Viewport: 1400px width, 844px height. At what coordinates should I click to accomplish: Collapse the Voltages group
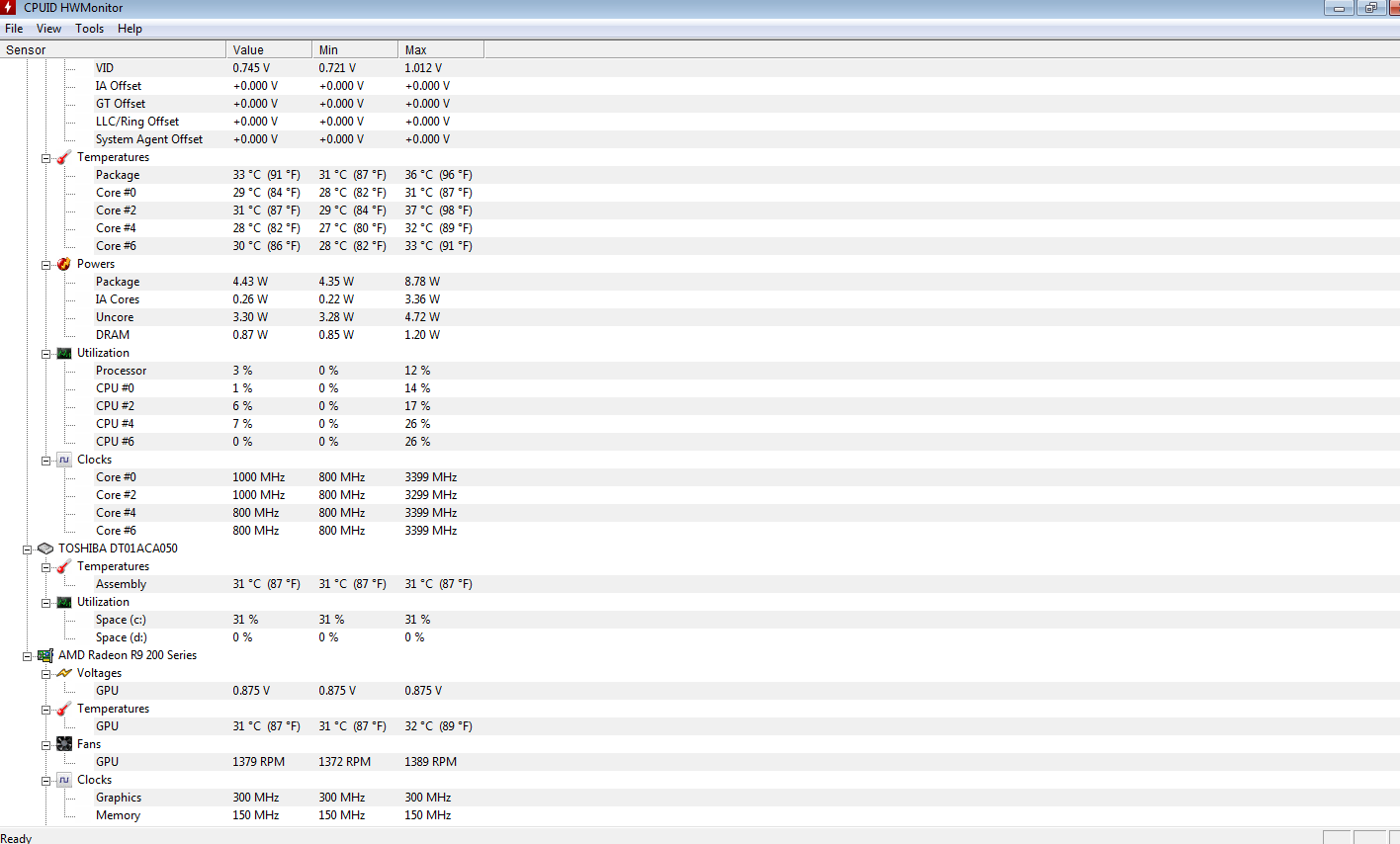point(45,674)
